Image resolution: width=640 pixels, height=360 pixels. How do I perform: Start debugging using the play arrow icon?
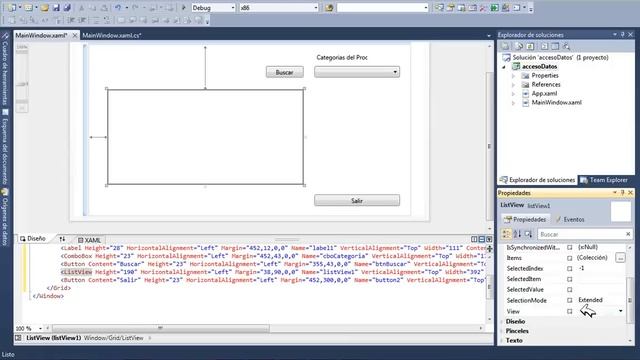click(x=184, y=7)
